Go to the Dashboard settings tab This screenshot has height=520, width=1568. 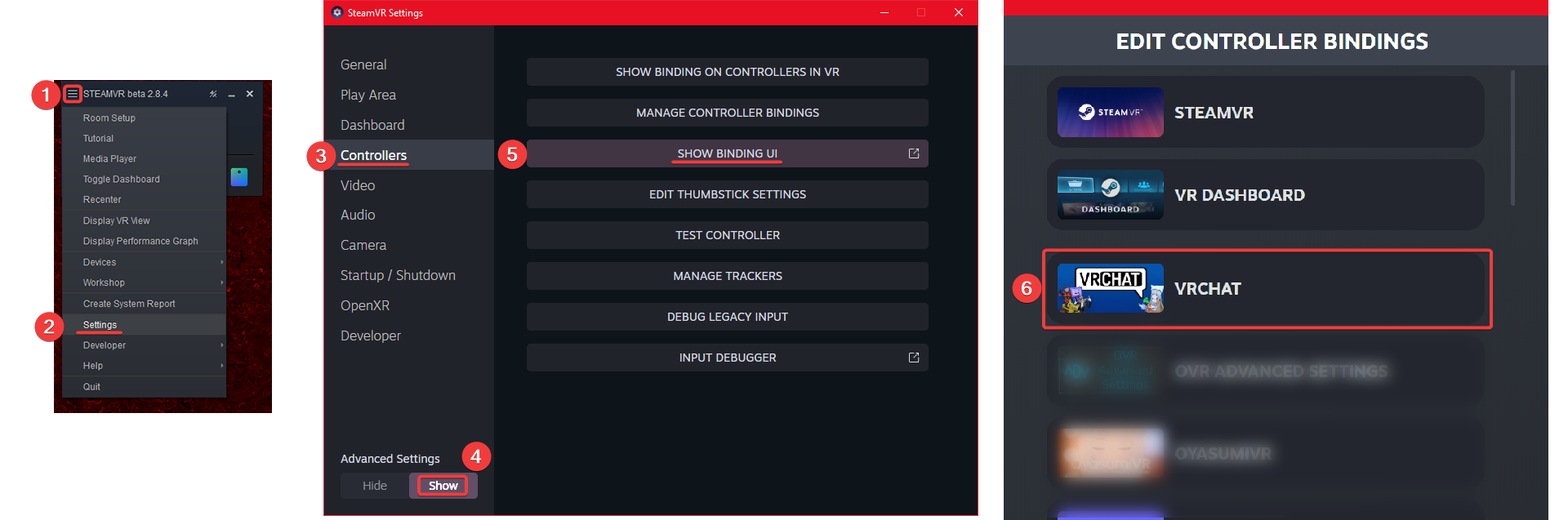tap(409, 125)
